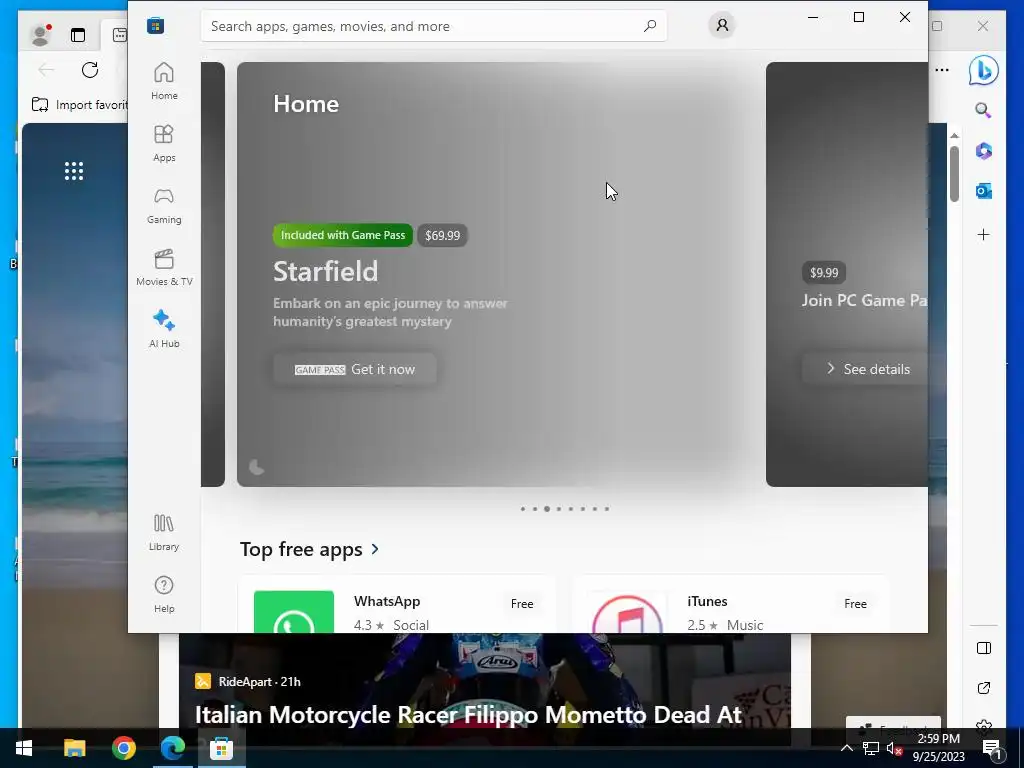Open the taskbar clock and date
The image size is (1024, 768).
pyautogui.click(x=938, y=748)
